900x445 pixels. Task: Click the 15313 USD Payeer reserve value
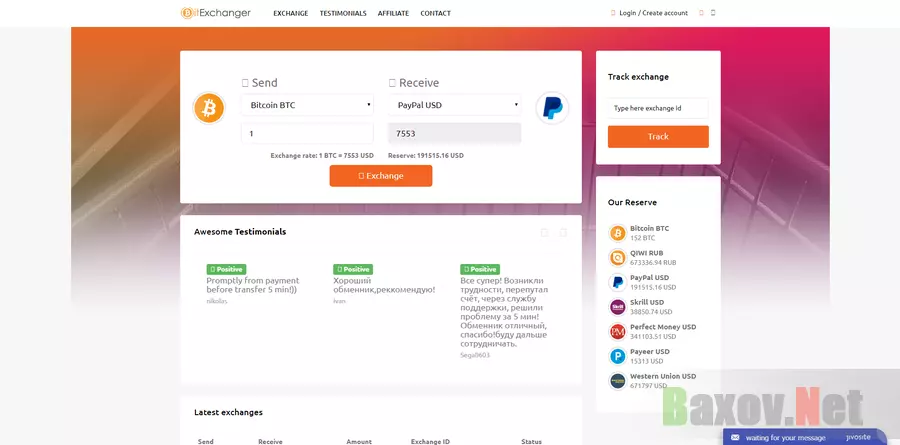(646, 361)
